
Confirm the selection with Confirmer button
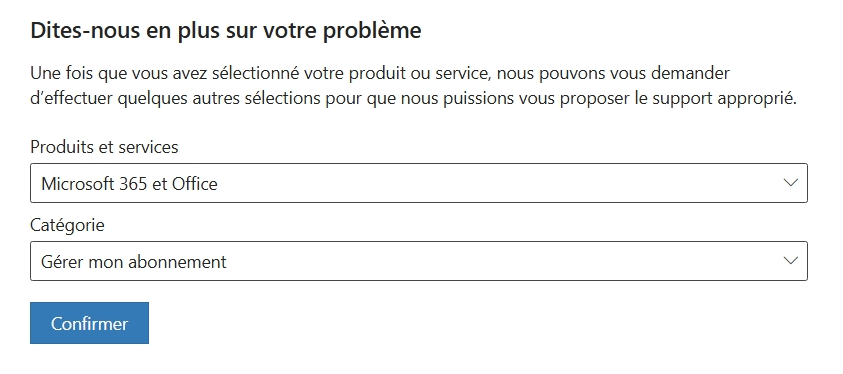(89, 323)
